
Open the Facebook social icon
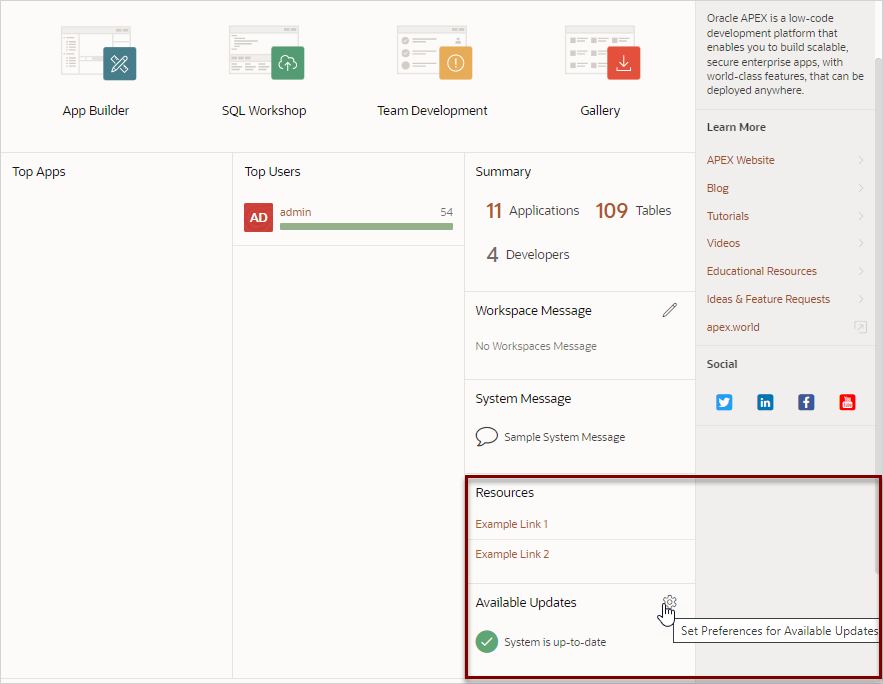click(806, 402)
